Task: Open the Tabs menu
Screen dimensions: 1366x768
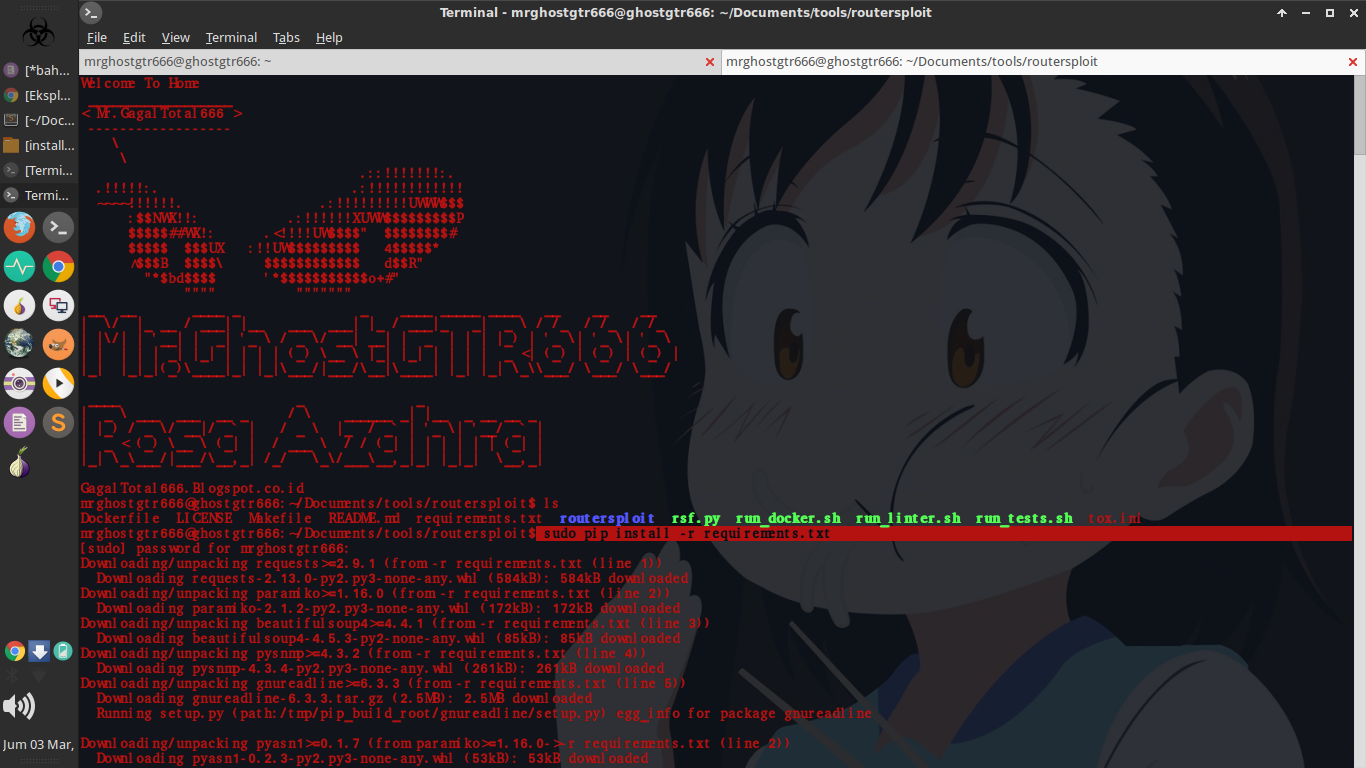Action: pyautogui.click(x=286, y=37)
